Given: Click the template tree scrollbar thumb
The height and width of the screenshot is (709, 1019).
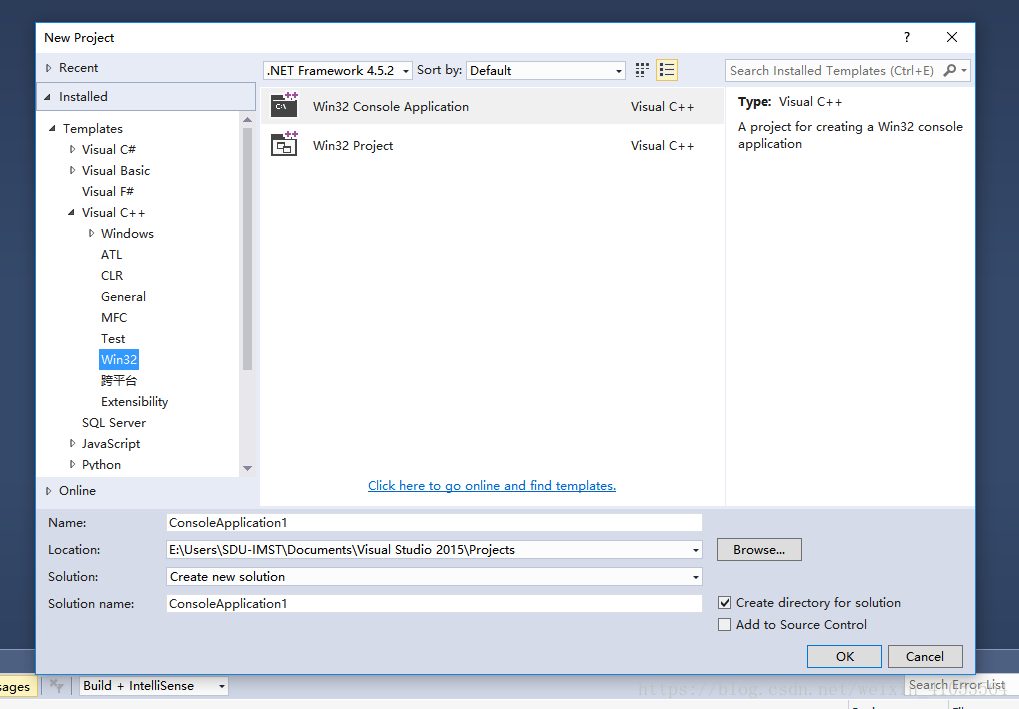Looking at the screenshot, I should pyautogui.click(x=247, y=248).
